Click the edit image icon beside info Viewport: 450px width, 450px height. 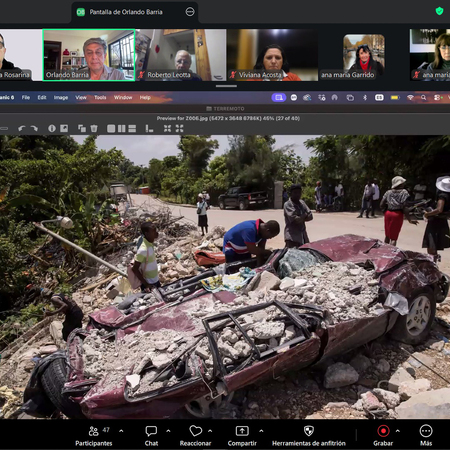point(64,128)
